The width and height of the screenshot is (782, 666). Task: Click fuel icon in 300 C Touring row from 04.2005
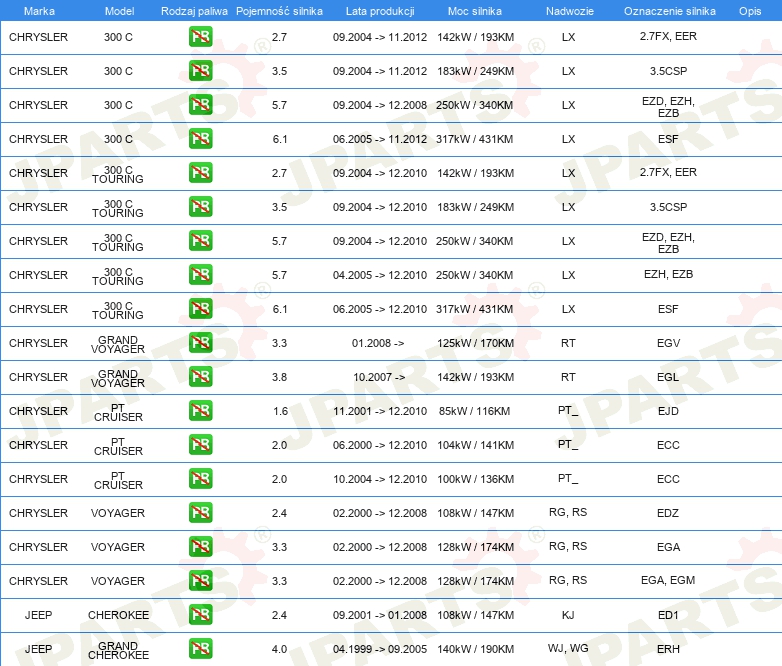click(x=200, y=274)
